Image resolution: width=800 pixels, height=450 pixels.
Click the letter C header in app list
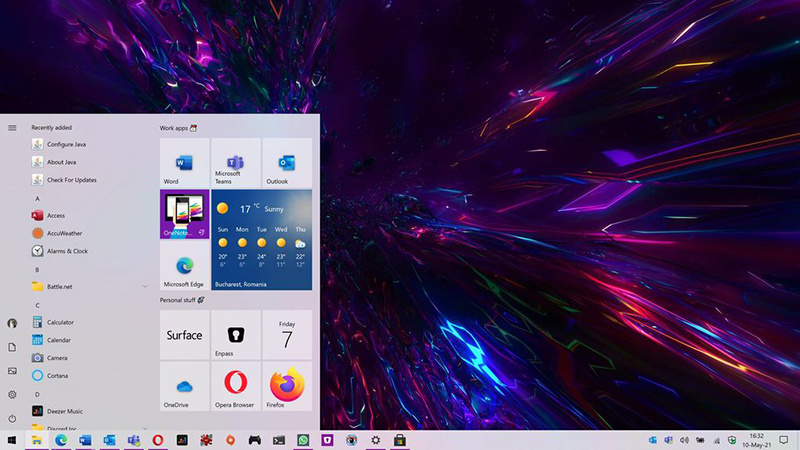click(37, 305)
